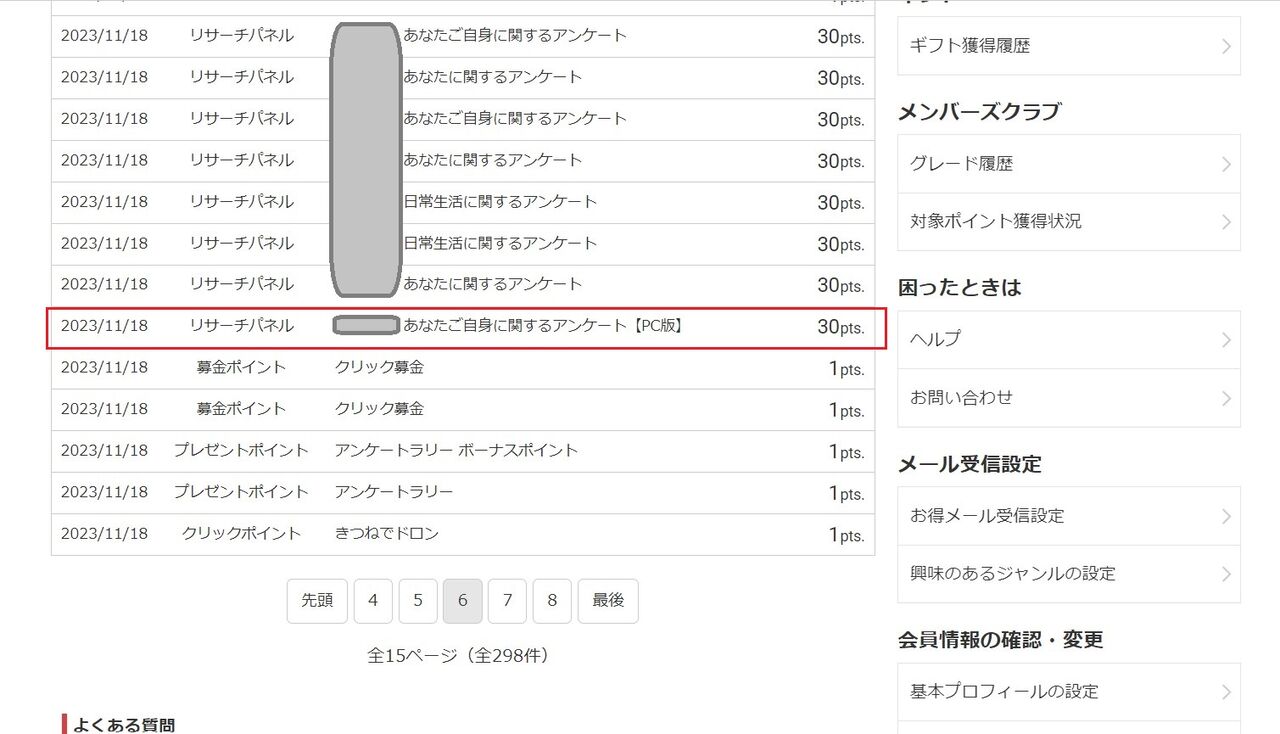Open the お問い合わせ link
The height and width of the screenshot is (734, 1280).
(1069, 398)
